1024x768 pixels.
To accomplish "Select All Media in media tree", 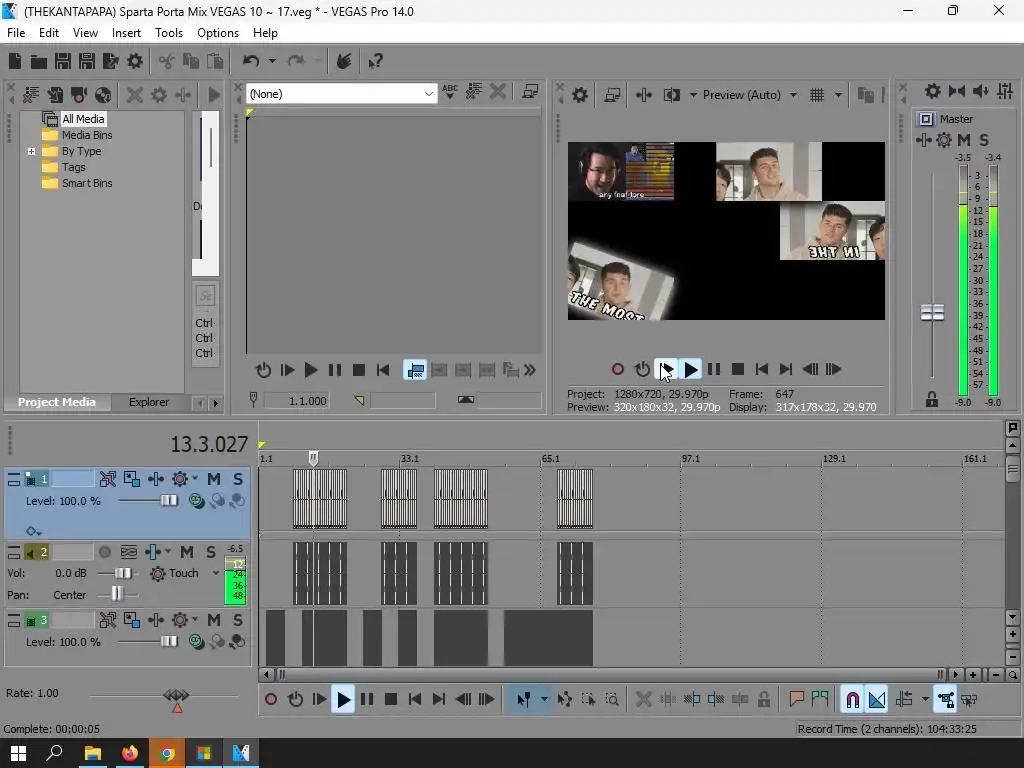I will [x=83, y=119].
